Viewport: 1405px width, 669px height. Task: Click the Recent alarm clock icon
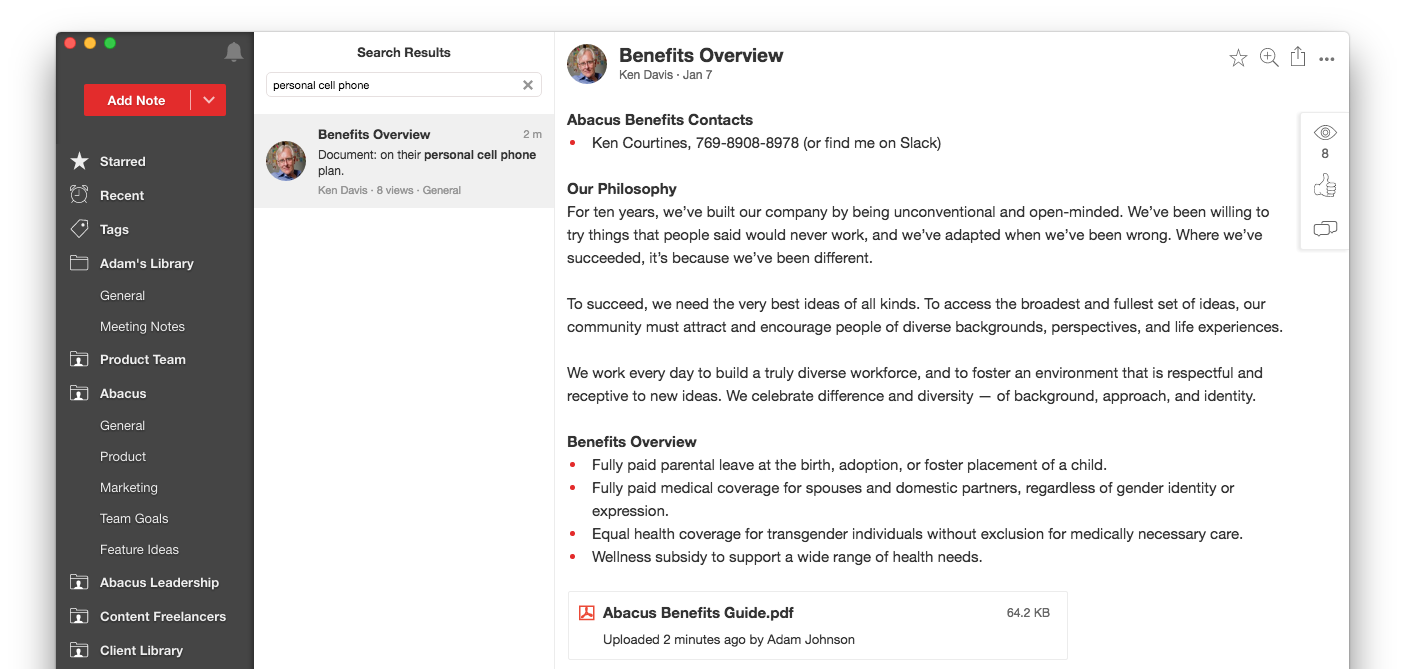tap(79, 195)
